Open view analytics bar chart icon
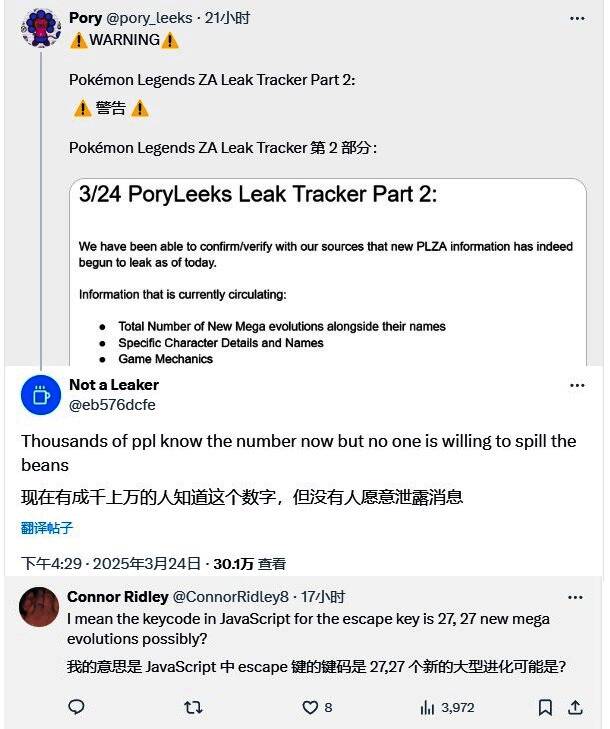610x729 pixels. click(428, 707)
